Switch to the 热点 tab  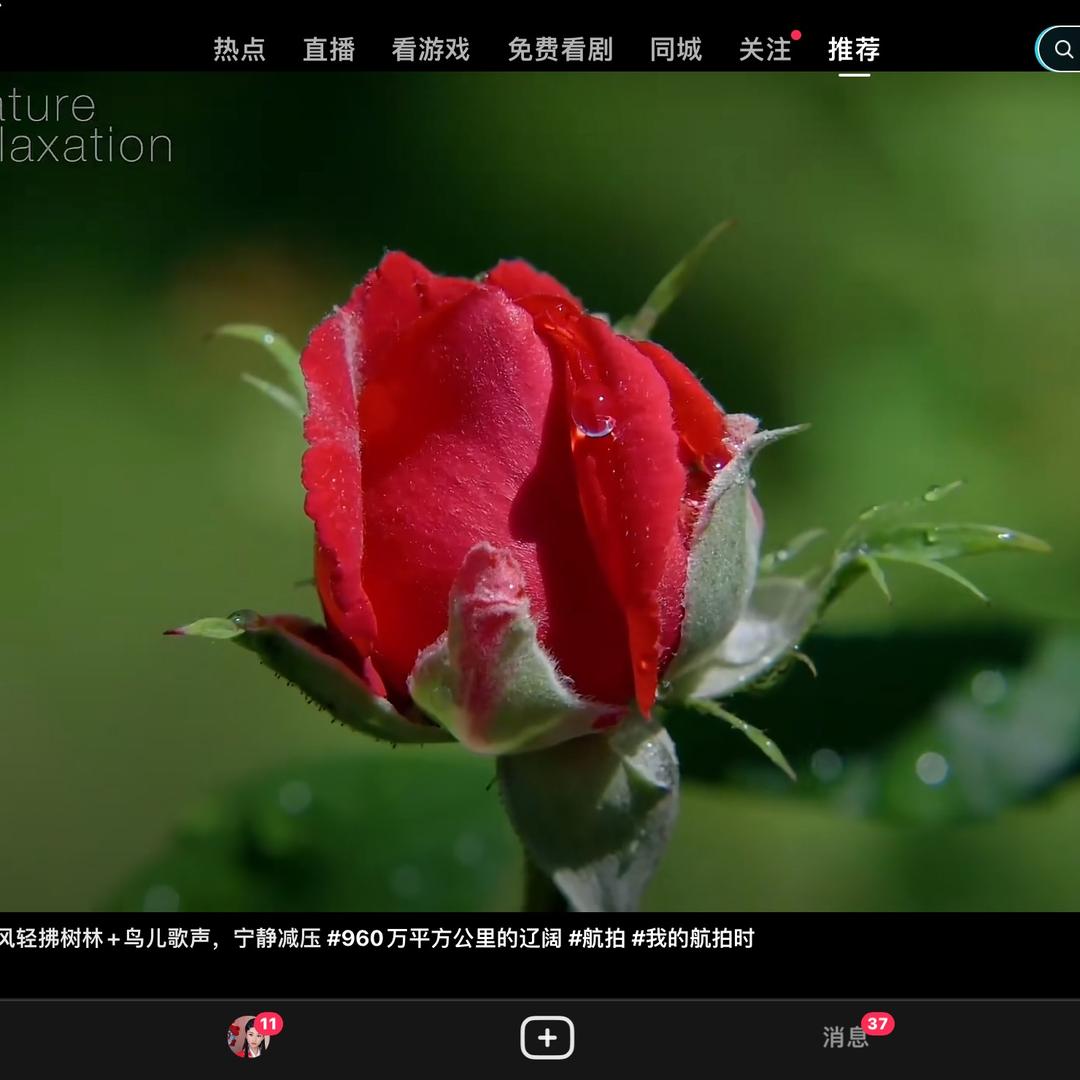click(x=239, y=49)
